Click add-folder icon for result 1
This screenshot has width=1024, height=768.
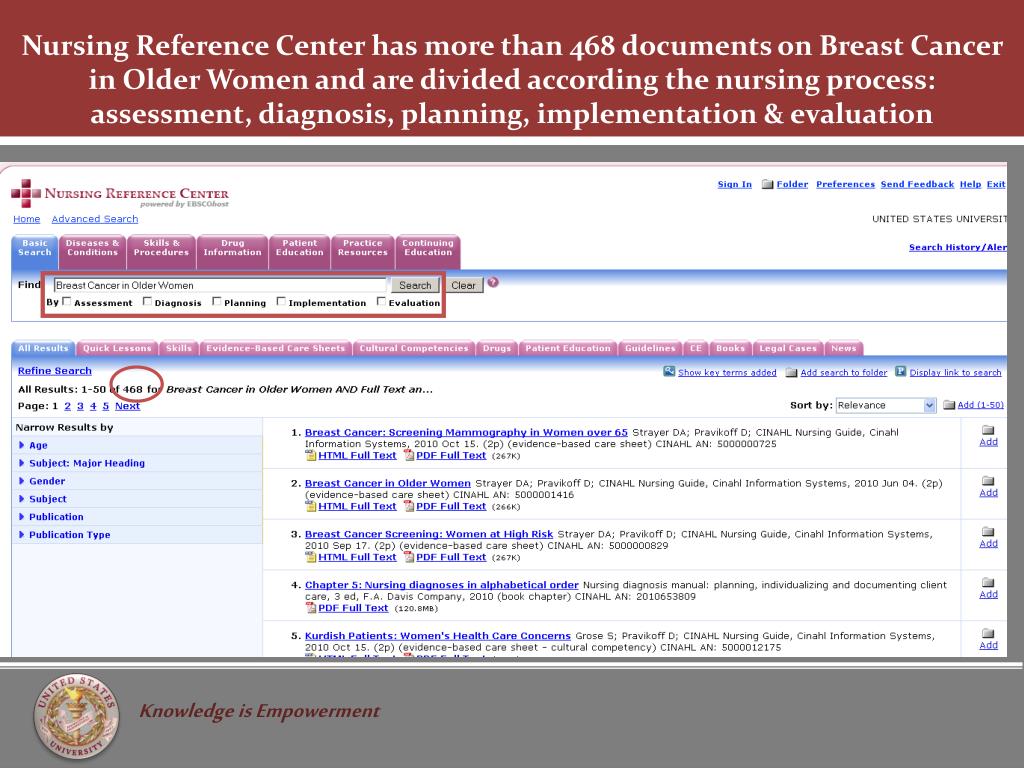(988, 430)
